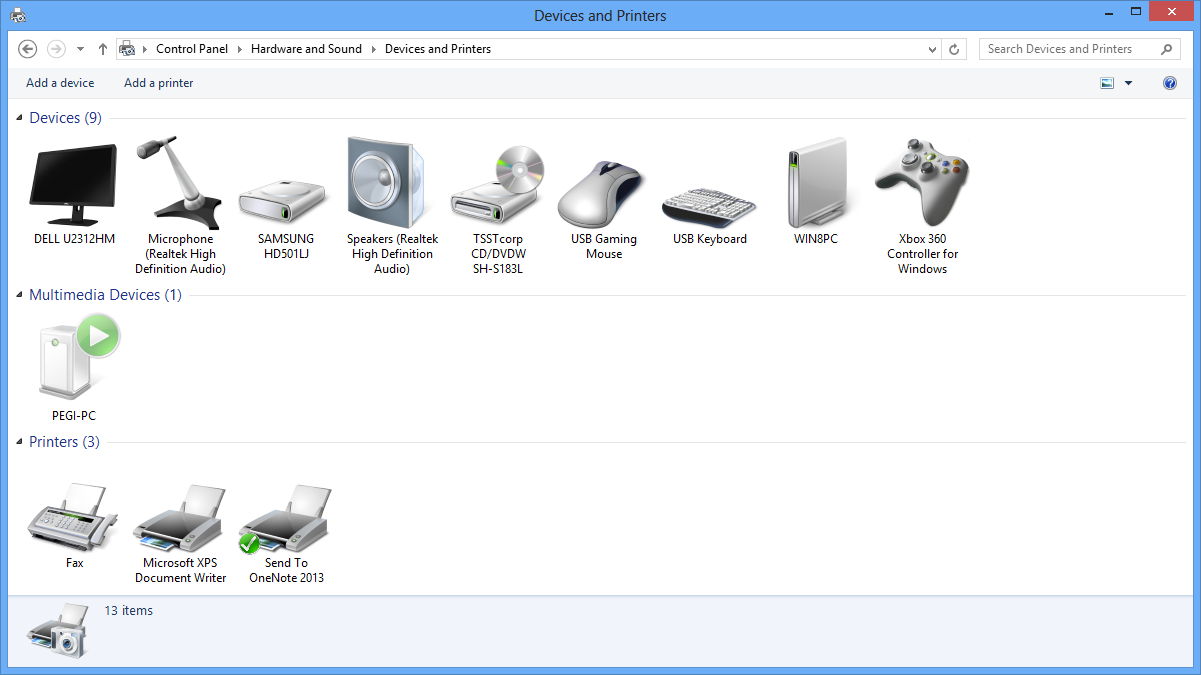Select the SAMSUNG HD501LJ hard drive icon
1201x675 pixels.
point(285,203)
